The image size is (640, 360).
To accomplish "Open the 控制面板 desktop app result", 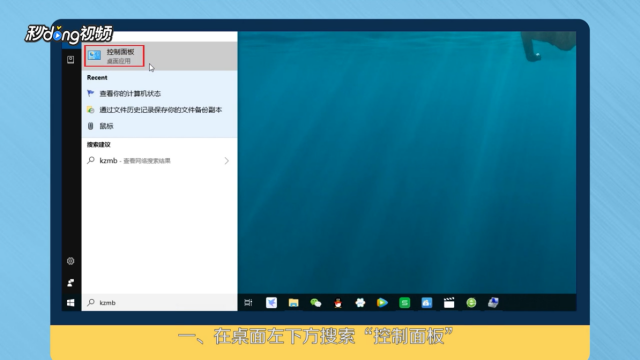I will click(159, 56).
